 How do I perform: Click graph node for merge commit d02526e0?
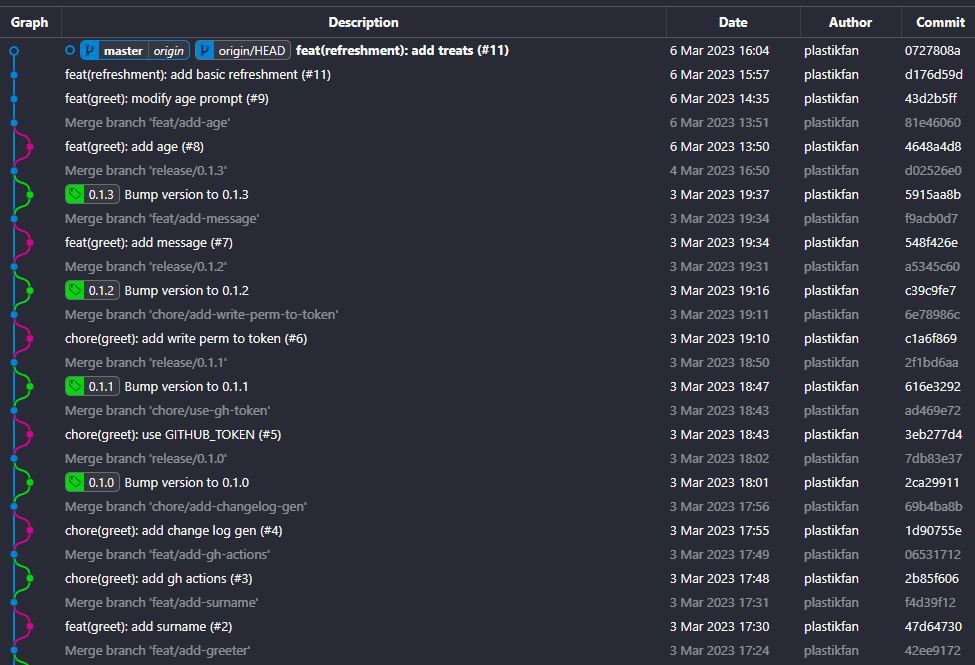14,170
